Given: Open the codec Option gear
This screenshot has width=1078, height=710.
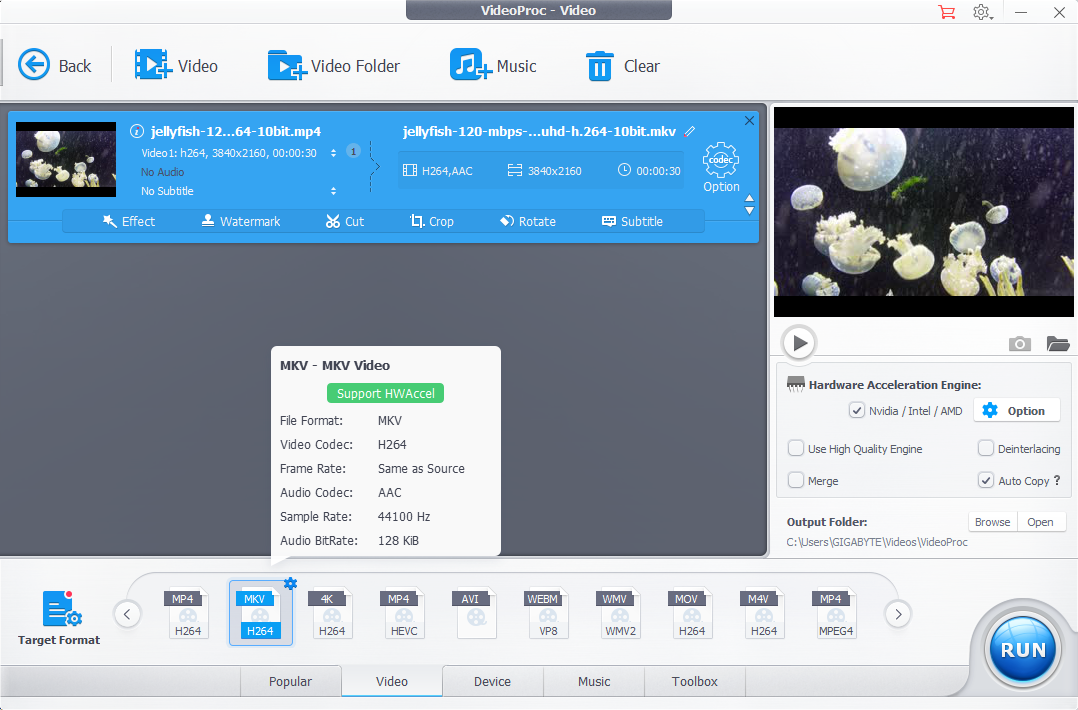Looking at the screenshot, I should click(x=720, y=167).
